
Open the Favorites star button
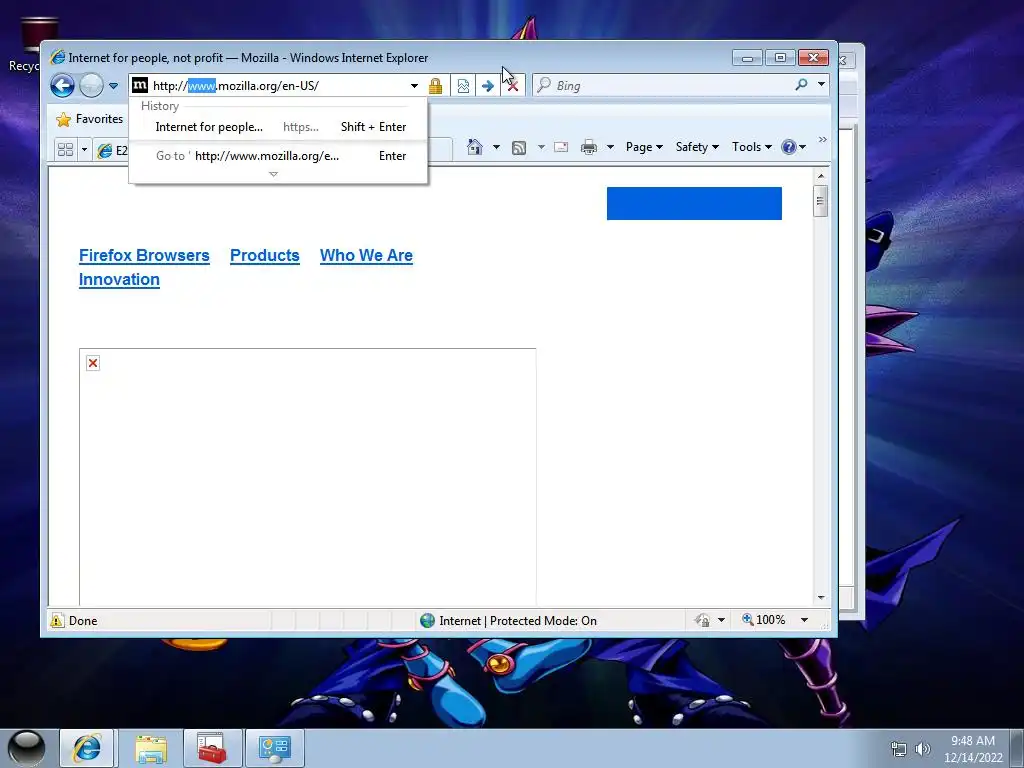pos(90,119)
